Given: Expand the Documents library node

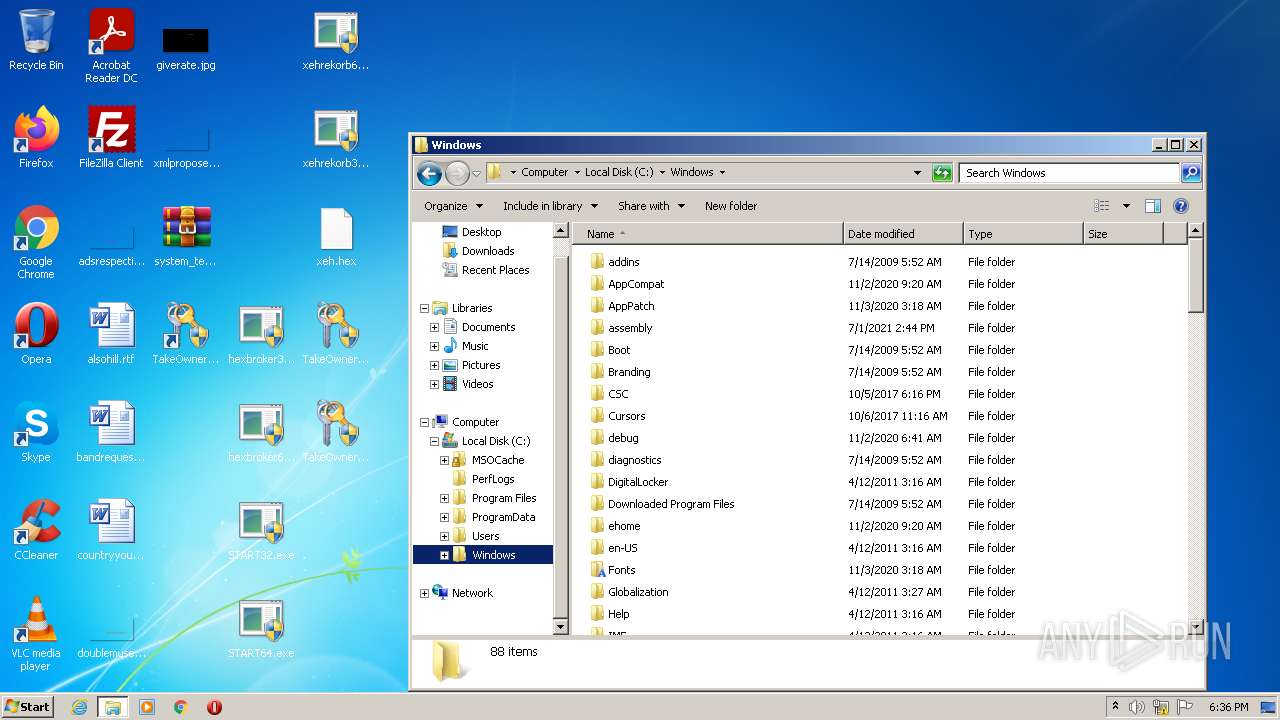Looking at the screenshot, I should point(435,327).
